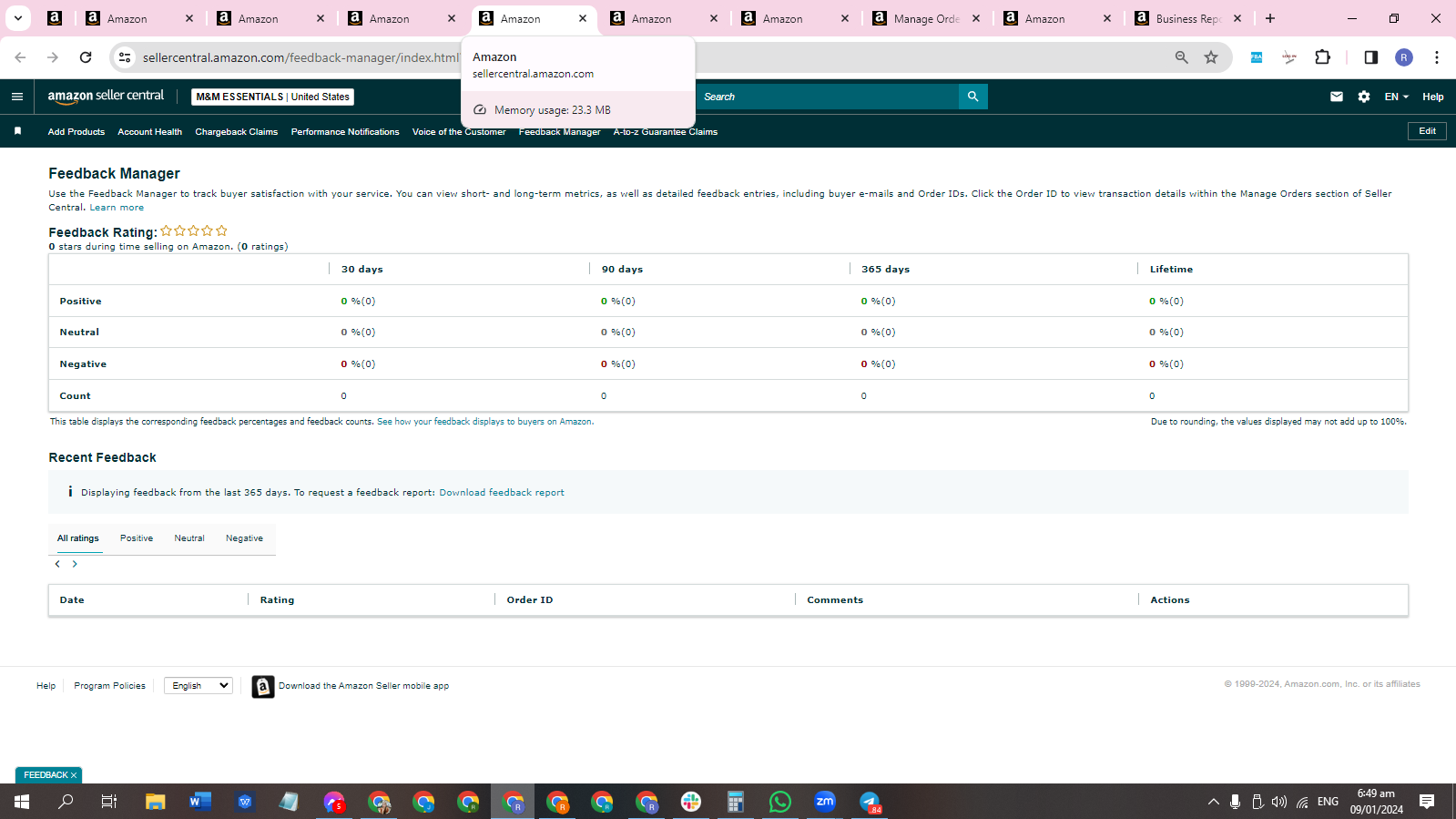Open a new browser tab
Viewport: 1456px width, 819px height.
pos(1270,18)
